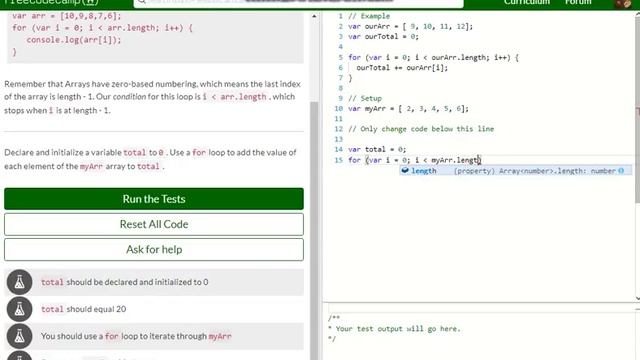This screenshot has height=360, width=640.
Task: Click line 12 comment 'Only change code below this line'
Action: pyautogui.click(x=421, y=129)
